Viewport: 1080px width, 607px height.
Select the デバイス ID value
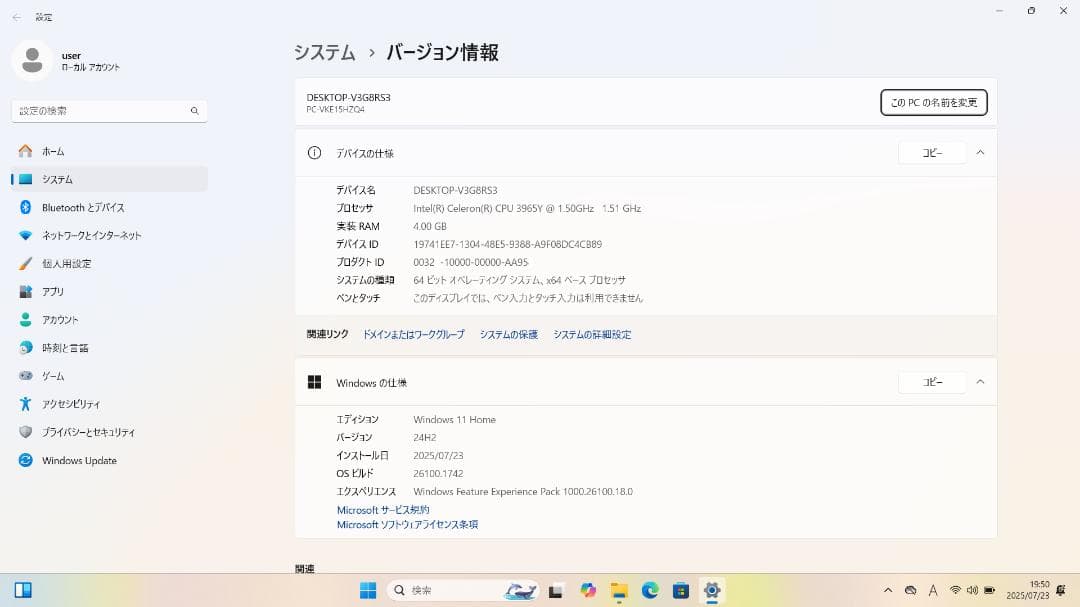508,244
